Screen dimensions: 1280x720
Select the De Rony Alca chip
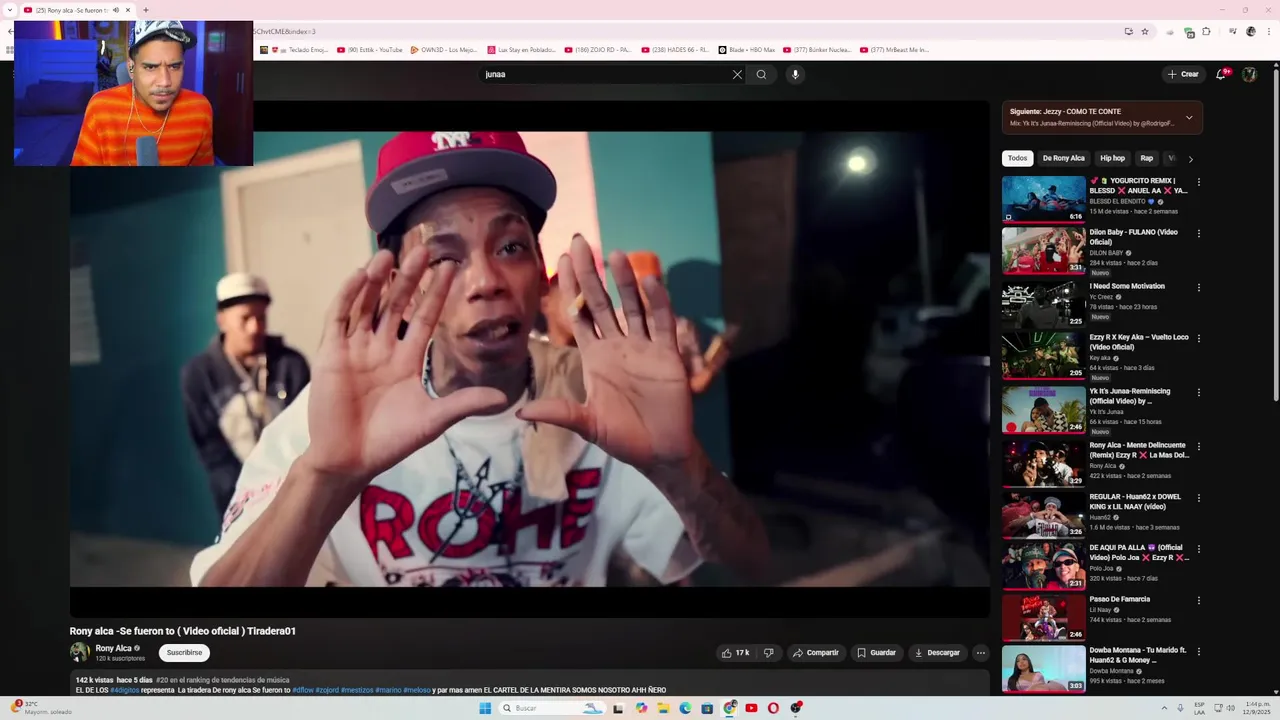click(1063, 158)
